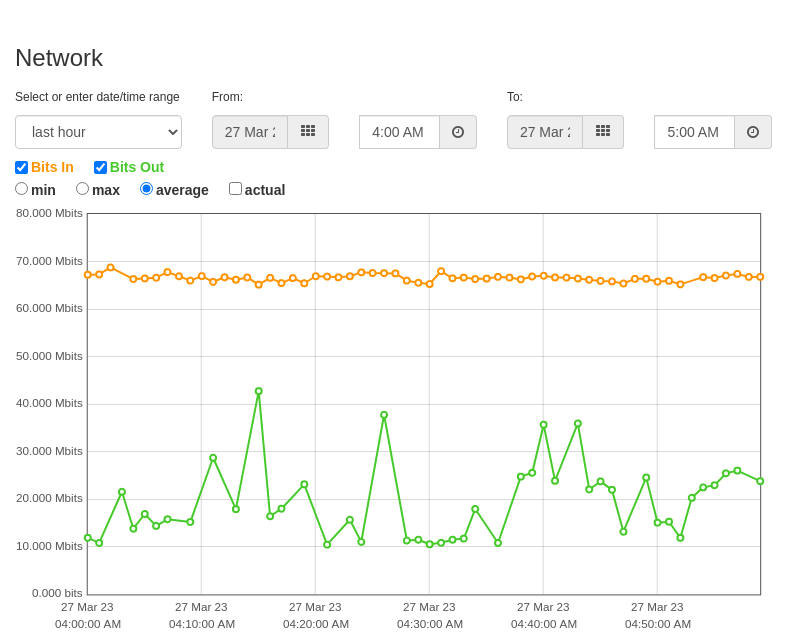Click the first orange Bits In point at 04:00
Screen dimensions: 787x634
click(88, 275)
